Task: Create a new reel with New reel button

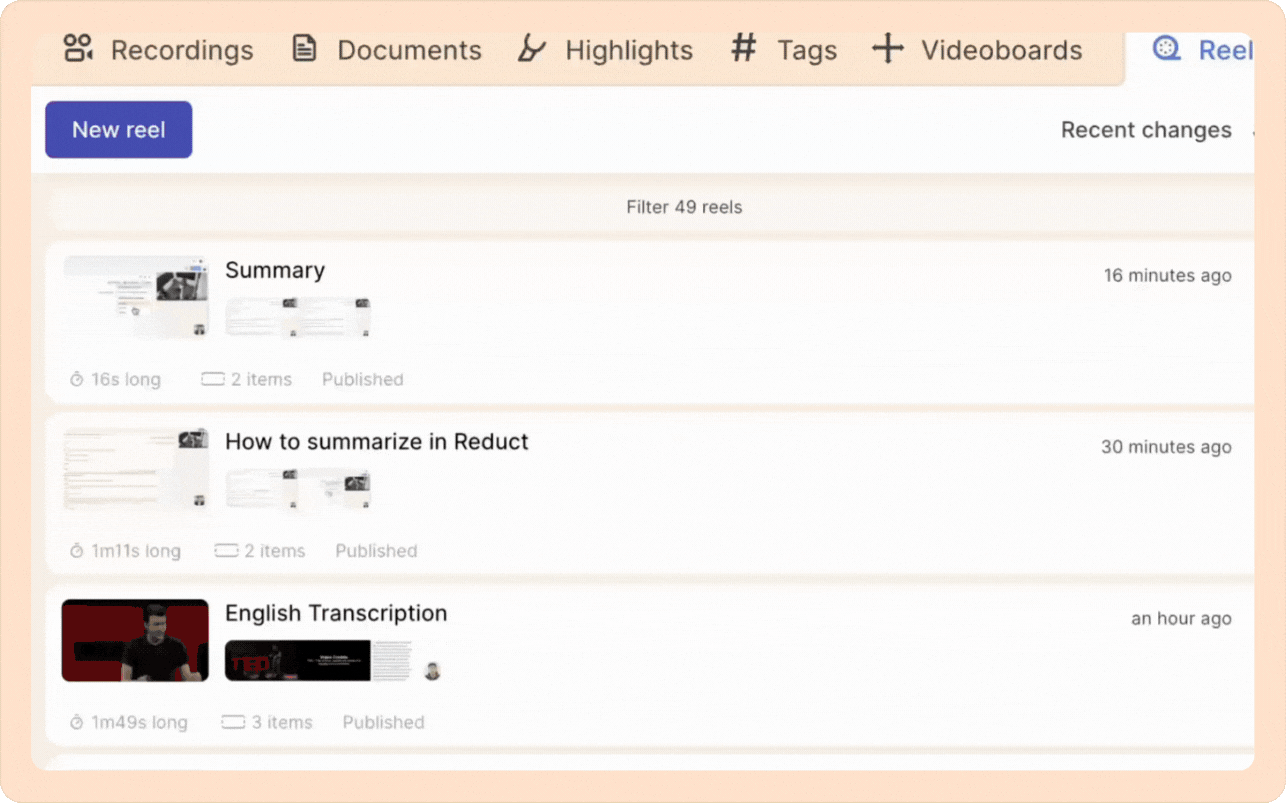Action: coord(119,130)
